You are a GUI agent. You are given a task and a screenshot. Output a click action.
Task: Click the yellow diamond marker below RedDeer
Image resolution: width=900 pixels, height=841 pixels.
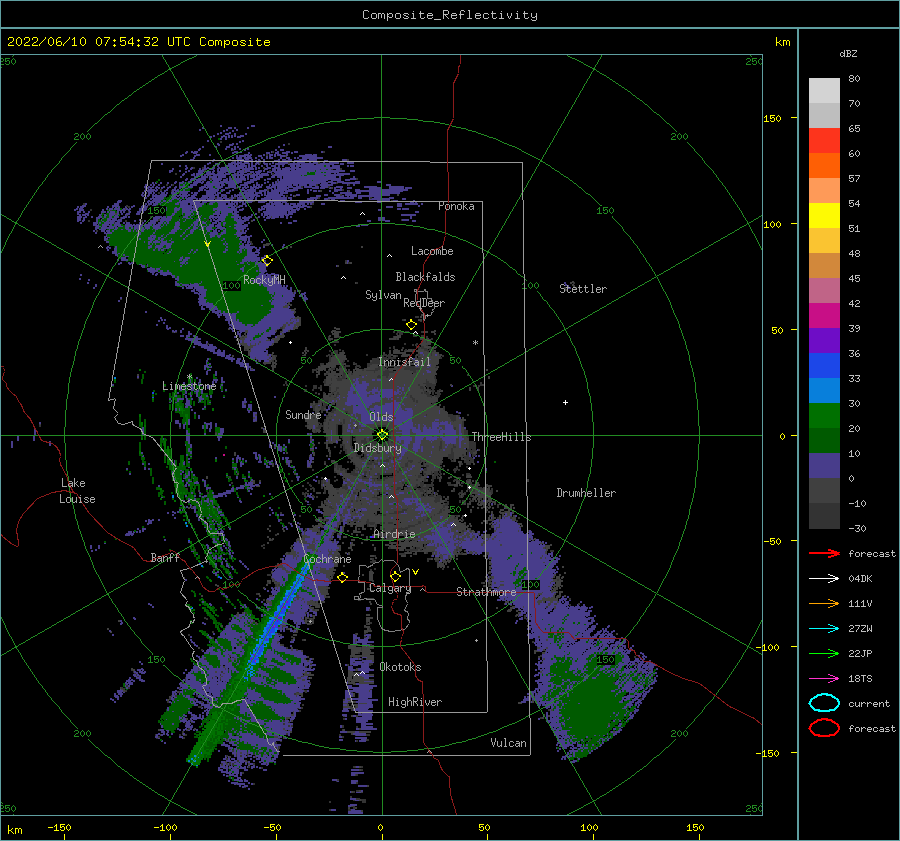pos(411,325)
